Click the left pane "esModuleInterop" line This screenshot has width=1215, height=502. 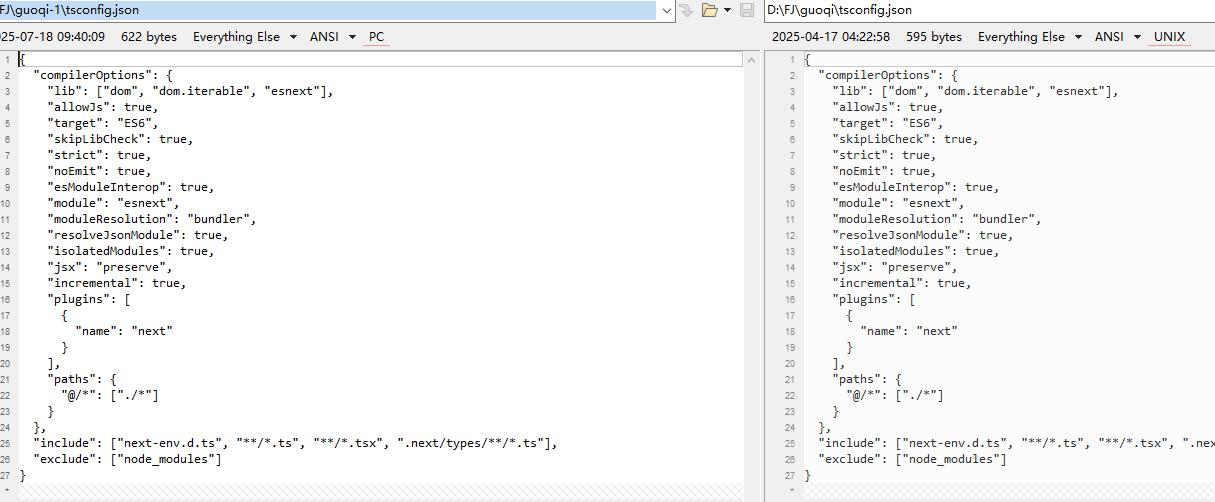click(131, 187)
